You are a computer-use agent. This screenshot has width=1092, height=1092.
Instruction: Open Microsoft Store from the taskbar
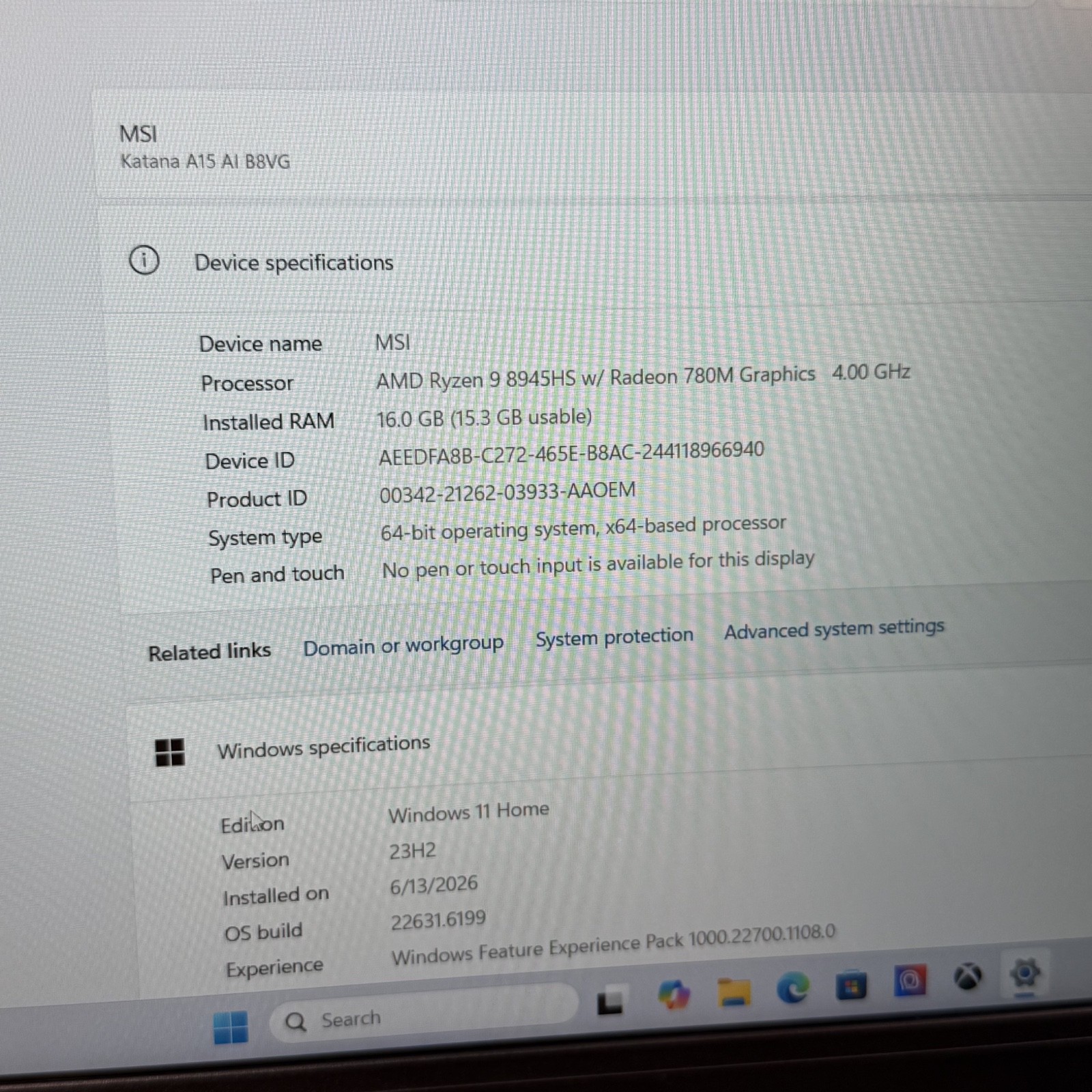tap(851, 985)
